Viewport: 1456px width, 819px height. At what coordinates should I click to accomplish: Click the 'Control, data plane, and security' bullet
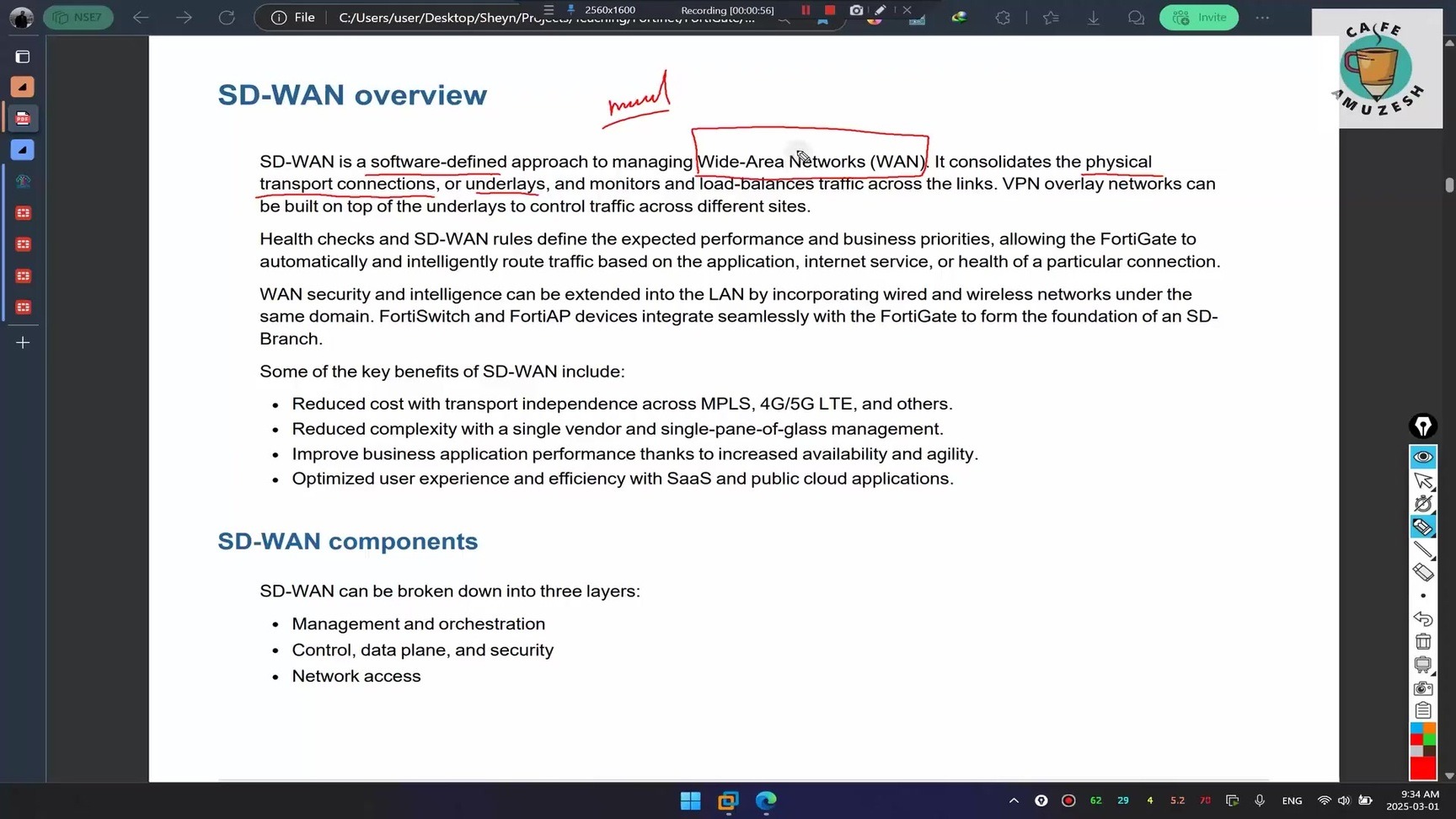click(422, 650)
